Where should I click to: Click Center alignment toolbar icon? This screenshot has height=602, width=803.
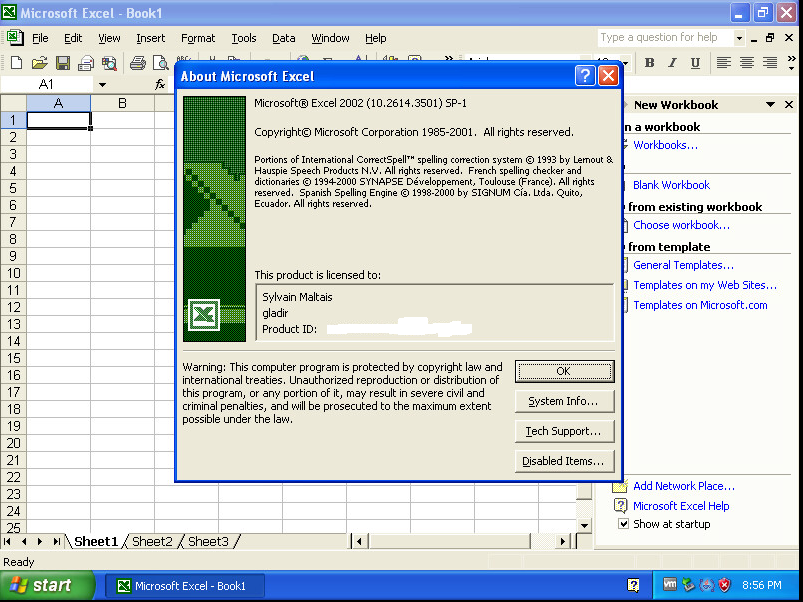(747, 62)
